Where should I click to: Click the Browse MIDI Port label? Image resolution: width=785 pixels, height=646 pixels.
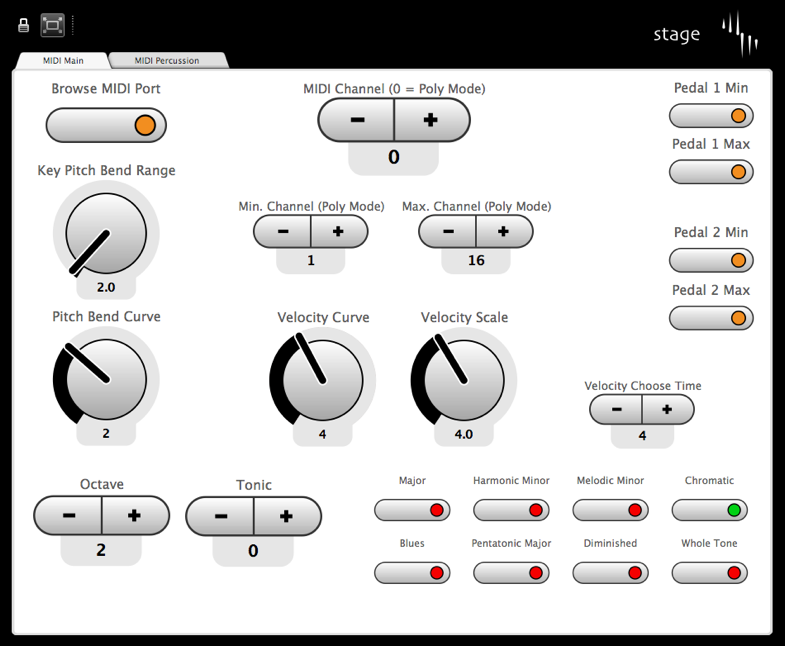coord(106,89)
